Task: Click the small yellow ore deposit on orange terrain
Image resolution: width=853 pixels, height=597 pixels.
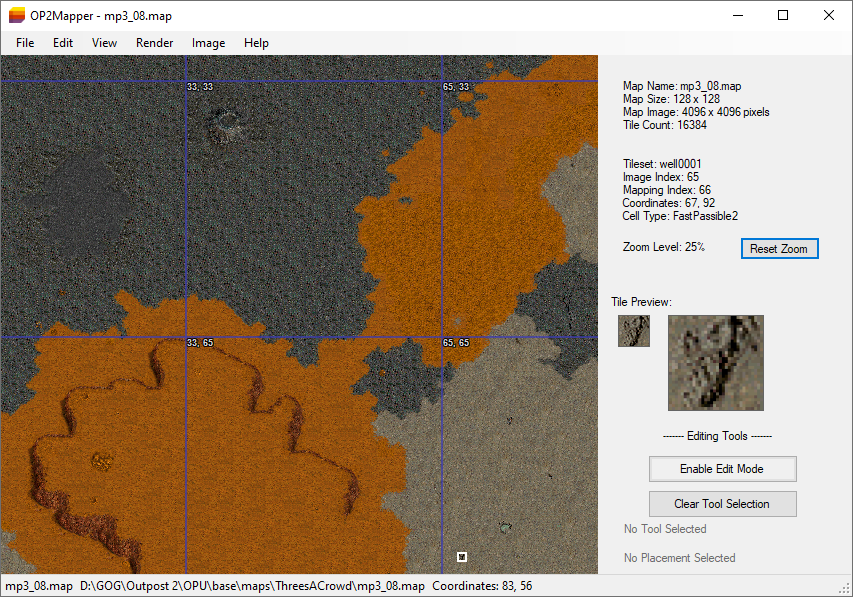Action: coord(101,461)
